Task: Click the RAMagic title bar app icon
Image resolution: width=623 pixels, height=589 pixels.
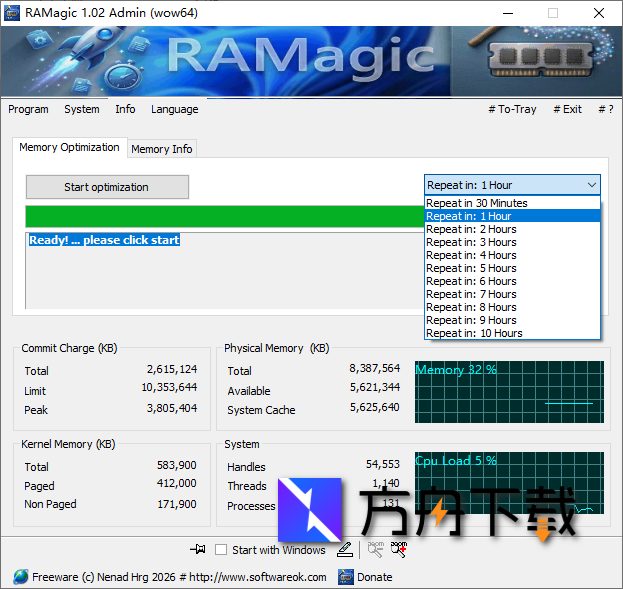Action: [12, 13]
